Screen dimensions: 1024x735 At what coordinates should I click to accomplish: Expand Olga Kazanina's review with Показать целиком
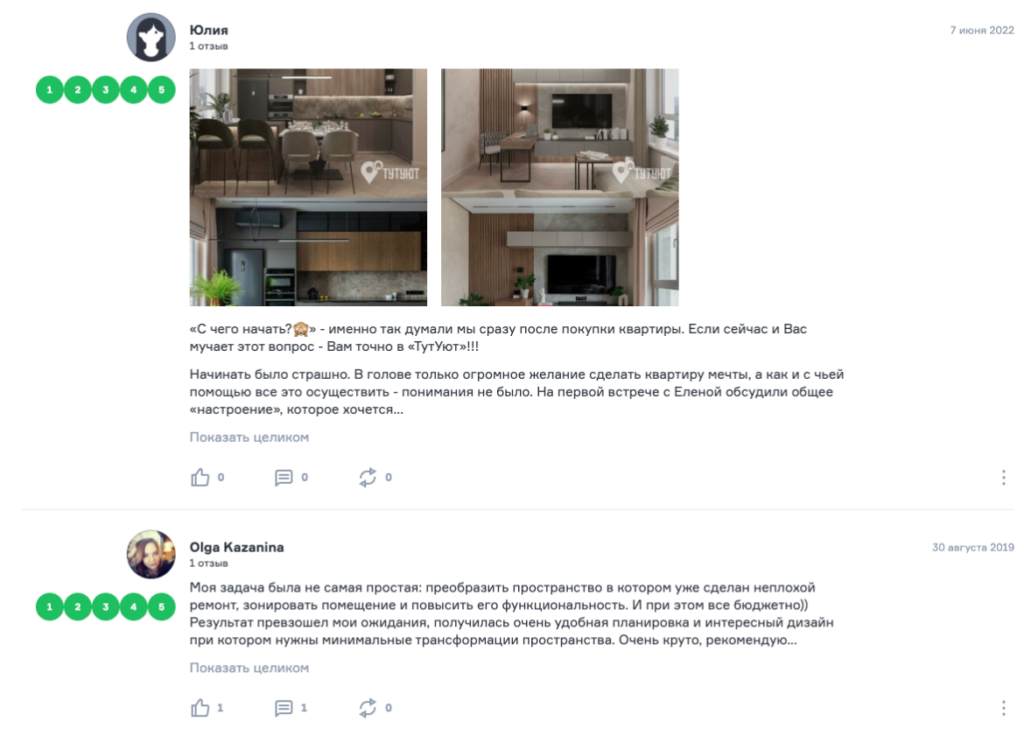pyautogui.click(x=249, y=668)
